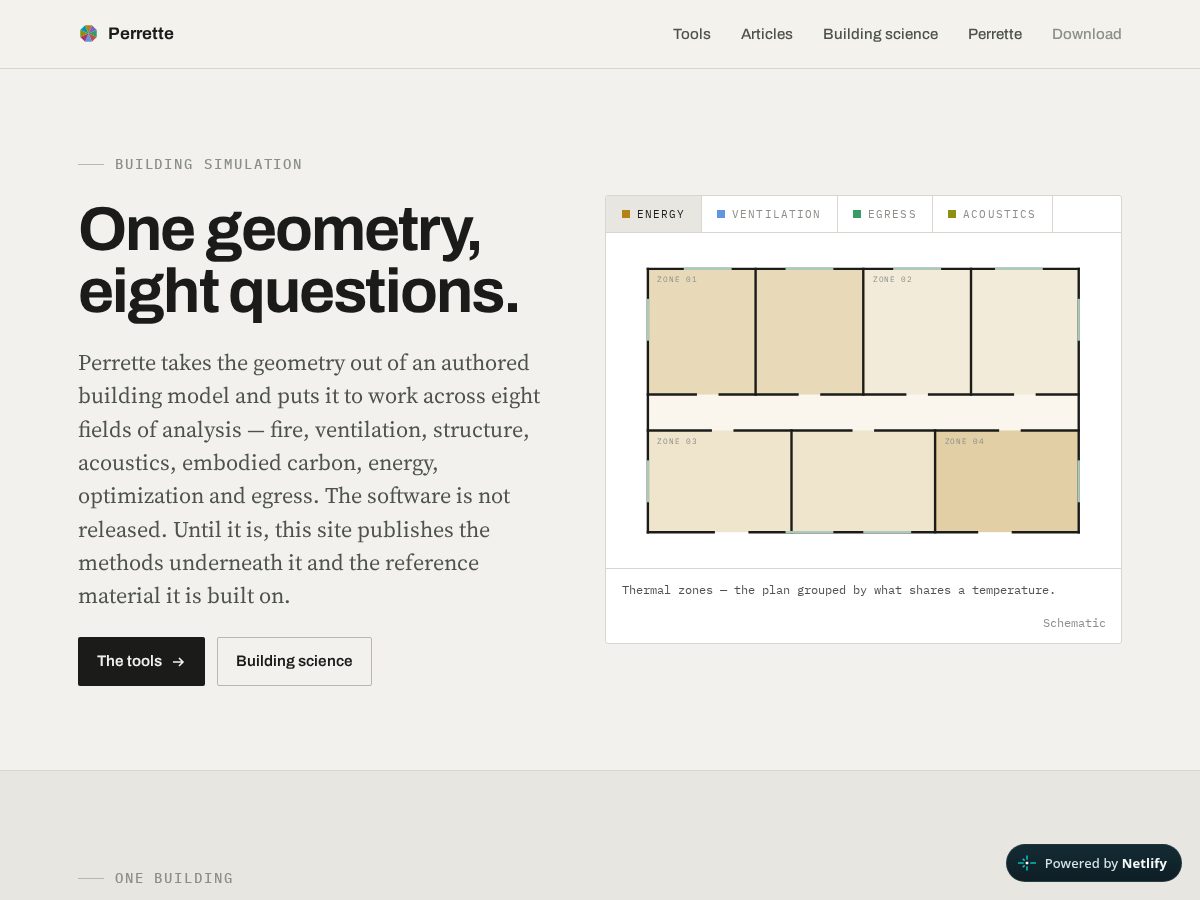This screenshot has height=900, width=1200.
Task: Click the Download link in navigation
Action: pos(1087,34)
